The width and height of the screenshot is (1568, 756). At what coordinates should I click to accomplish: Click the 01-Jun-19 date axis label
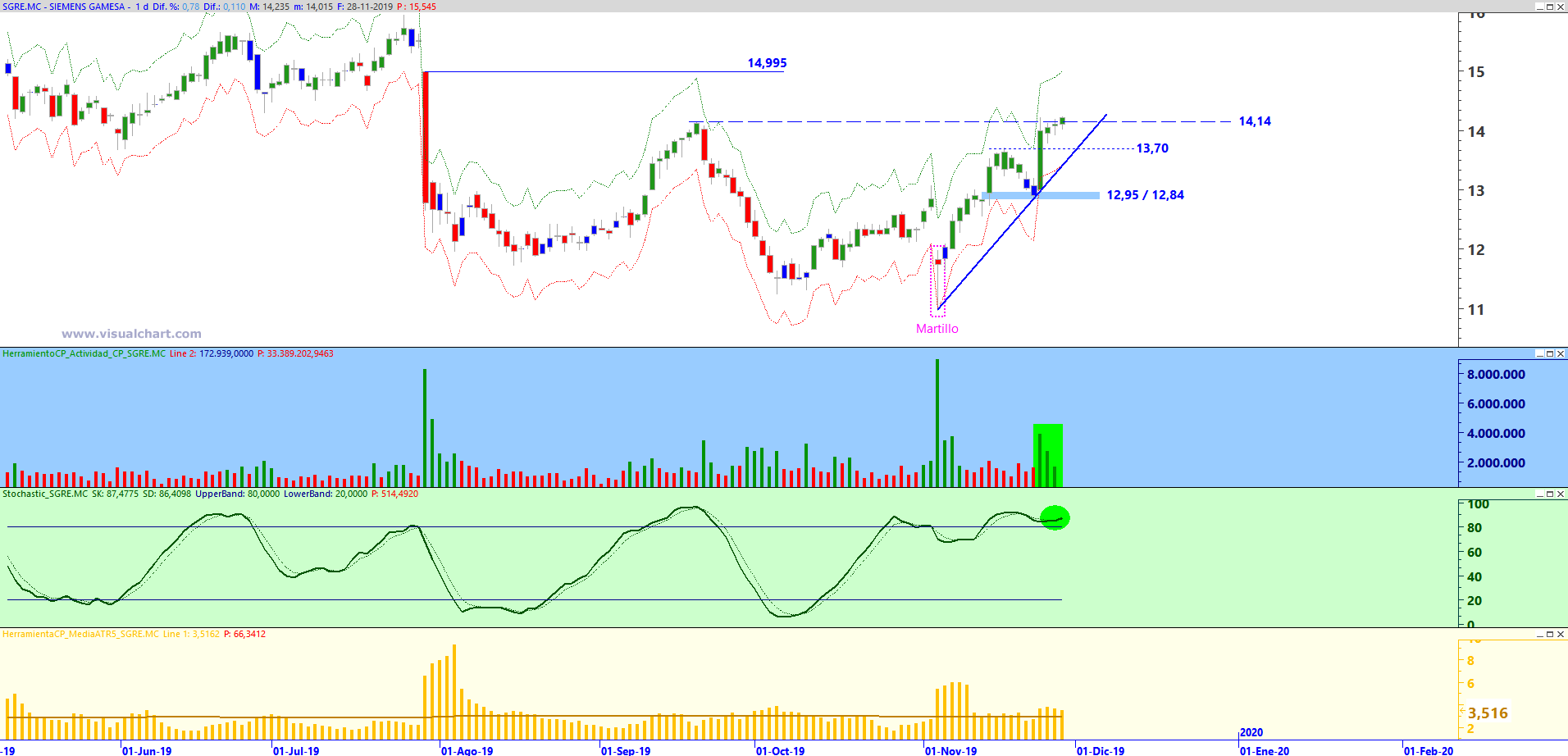tap(147, 750)
